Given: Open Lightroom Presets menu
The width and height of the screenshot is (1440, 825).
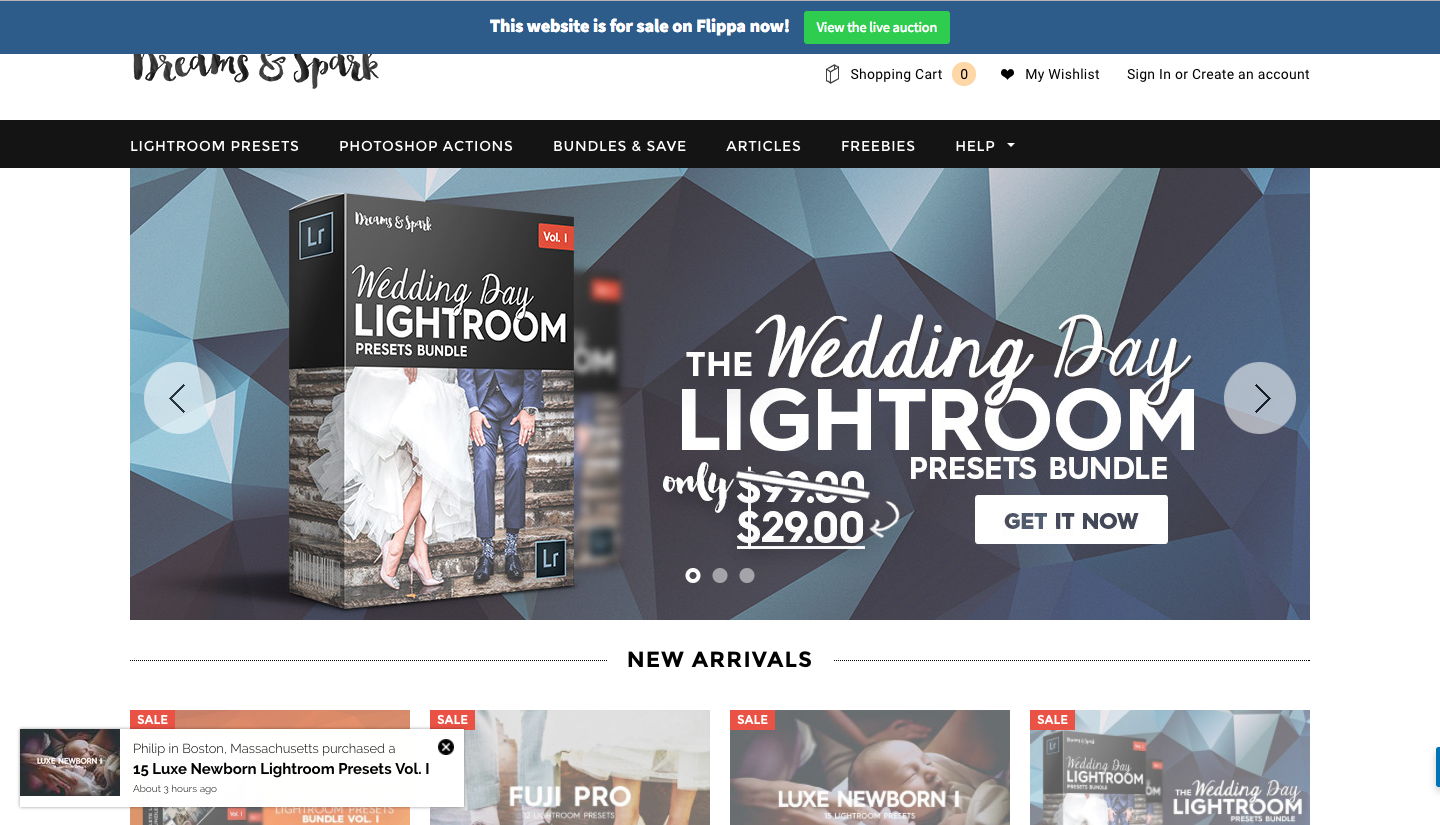Looking at the screenshot, I should [x=215, y=146].
